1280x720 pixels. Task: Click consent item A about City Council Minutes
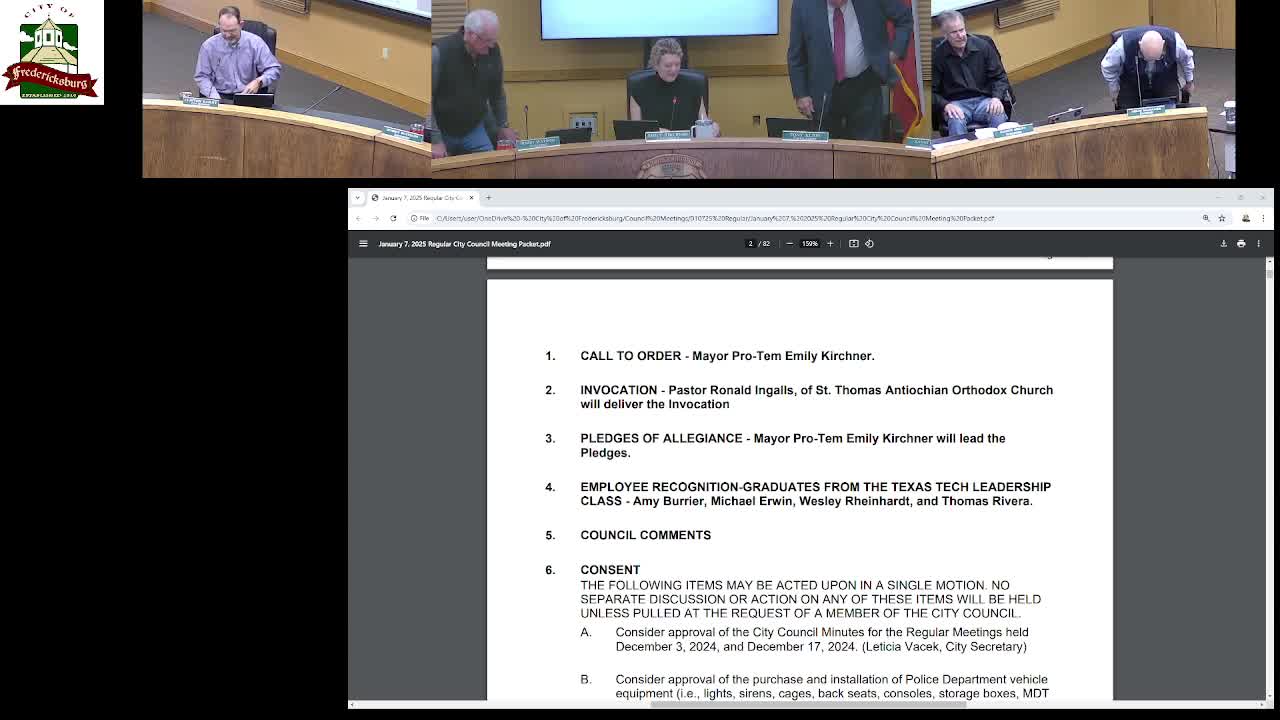(821, 639)
